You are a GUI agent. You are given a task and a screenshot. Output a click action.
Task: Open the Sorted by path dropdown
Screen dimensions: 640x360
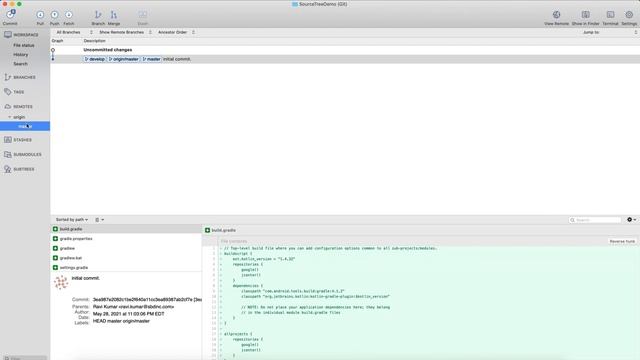coord(72,220)
